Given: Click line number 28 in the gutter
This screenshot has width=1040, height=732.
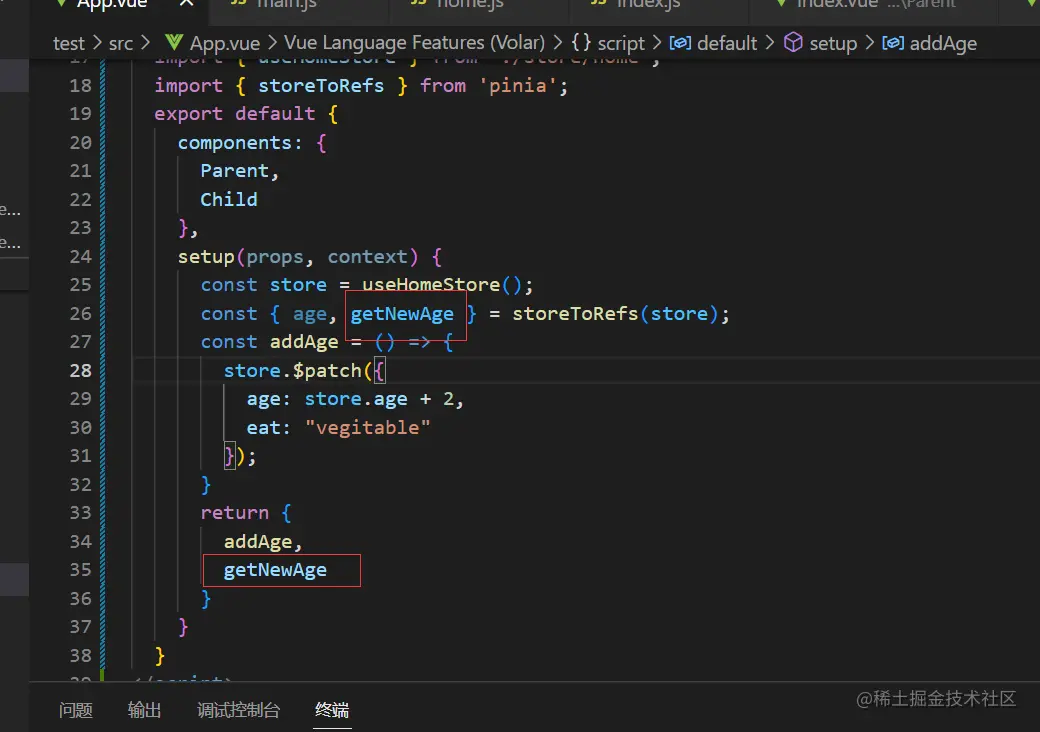Looking at the screenshot, I should click(80, 370).
